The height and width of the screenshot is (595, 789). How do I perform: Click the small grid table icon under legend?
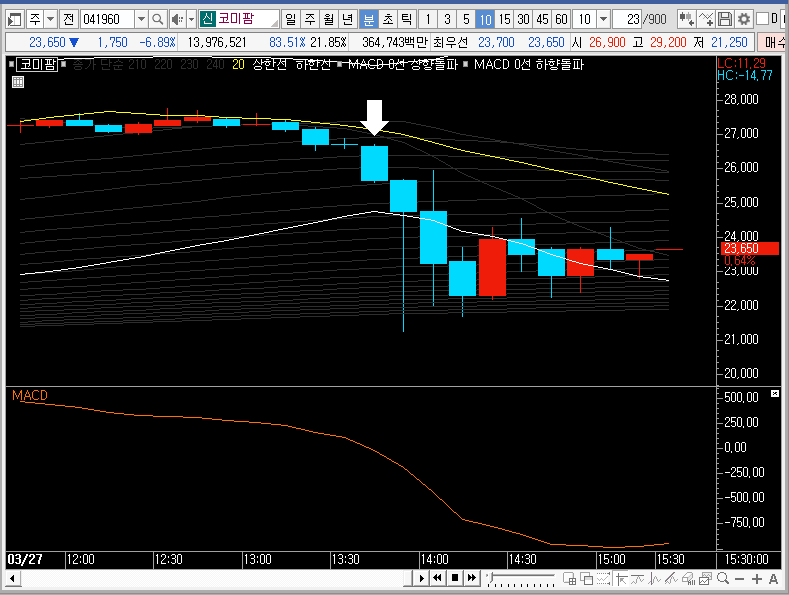tap(18, 82)
